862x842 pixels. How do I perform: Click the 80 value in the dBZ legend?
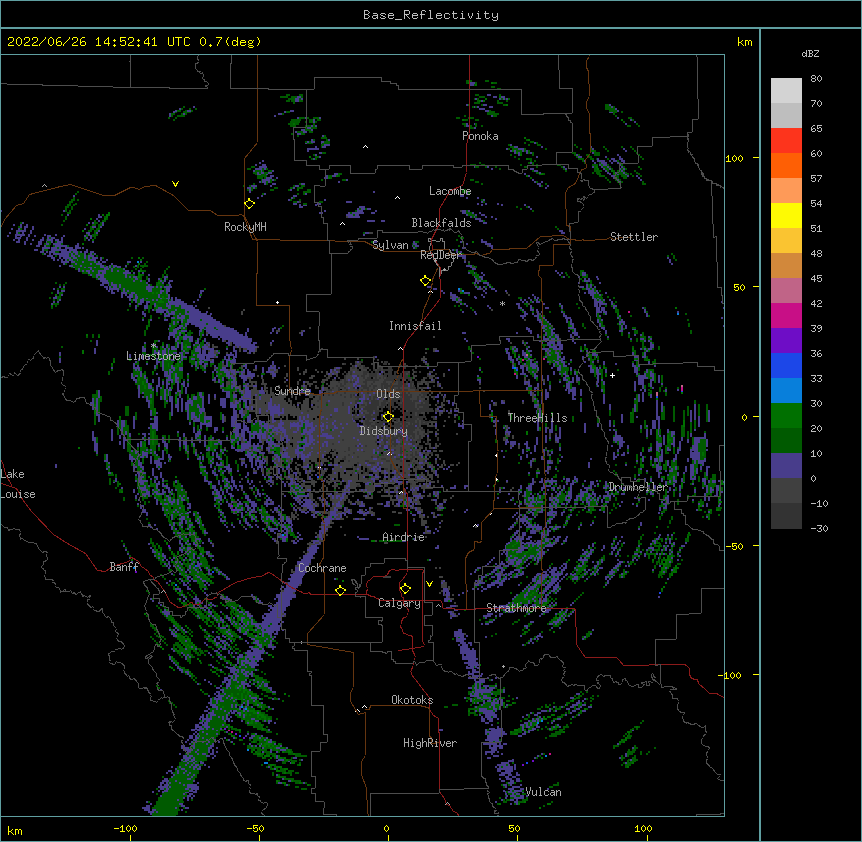pos(816,79)
